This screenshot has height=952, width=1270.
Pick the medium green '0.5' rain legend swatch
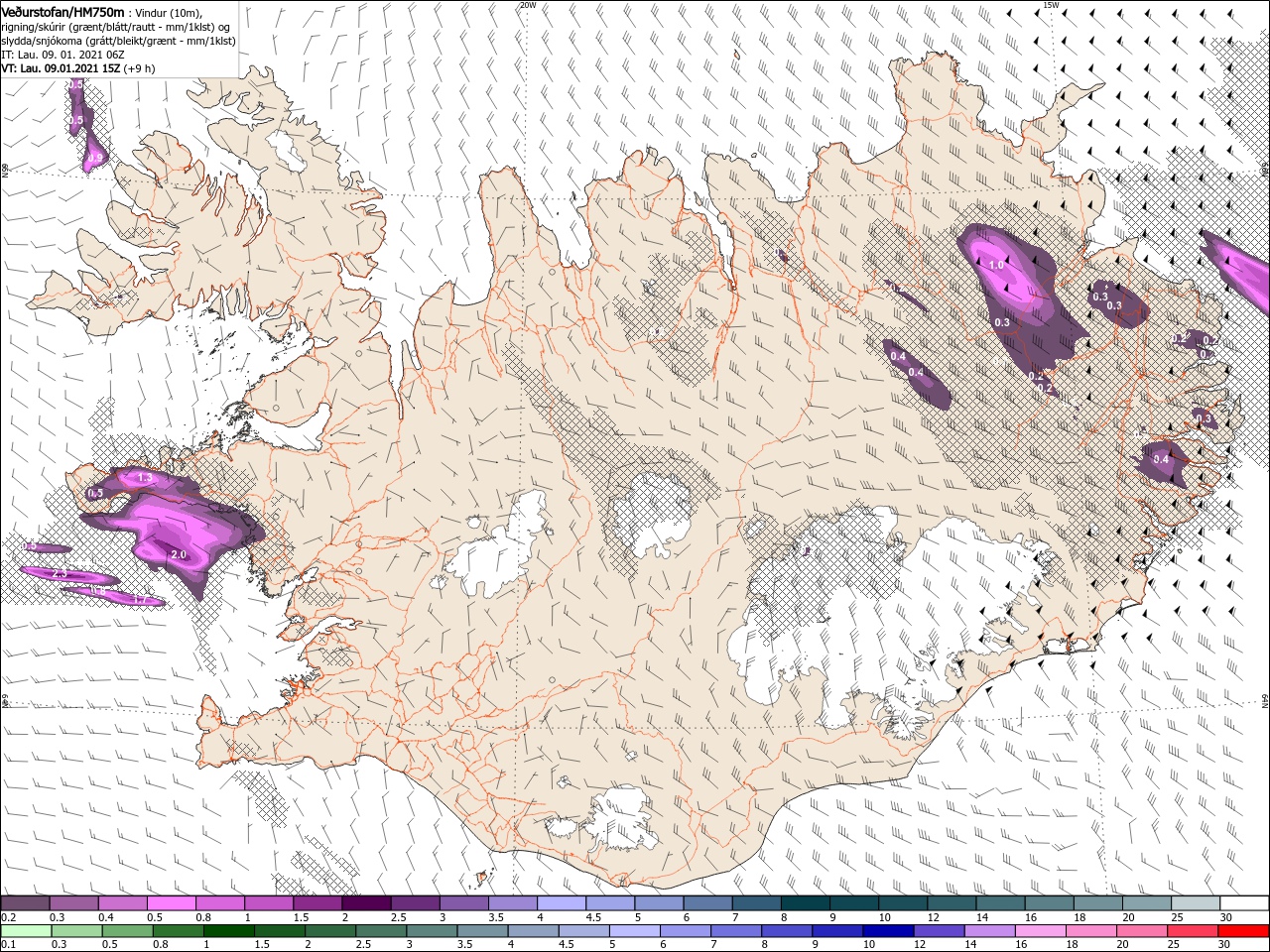(x=127, y=930)
